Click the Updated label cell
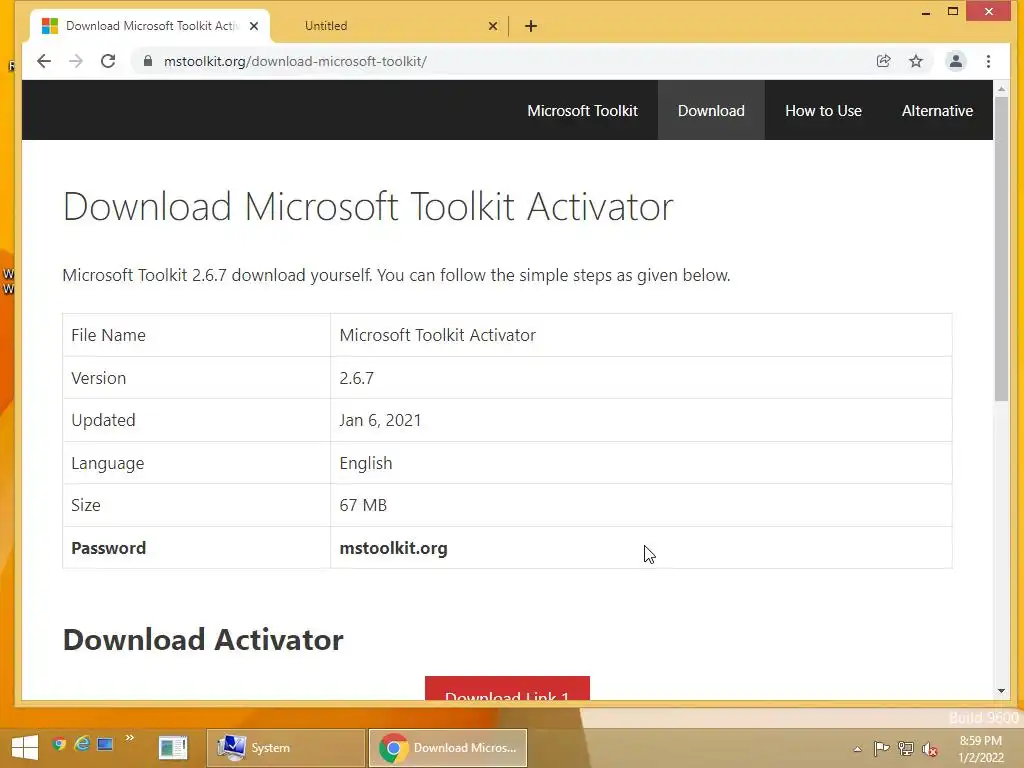Image resolution: width=1024 pixels, height=768 pixels. click(x=197, y=420)
